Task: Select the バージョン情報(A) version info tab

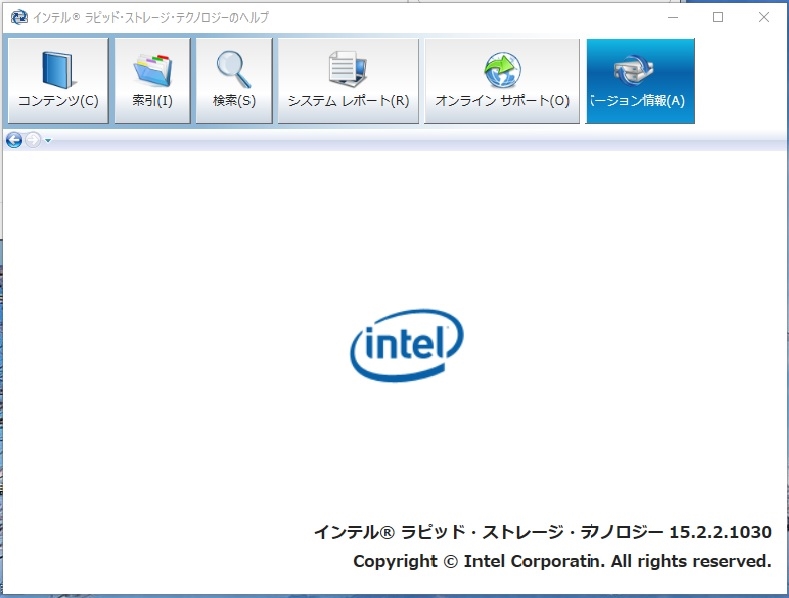Action: pos(640,81)
